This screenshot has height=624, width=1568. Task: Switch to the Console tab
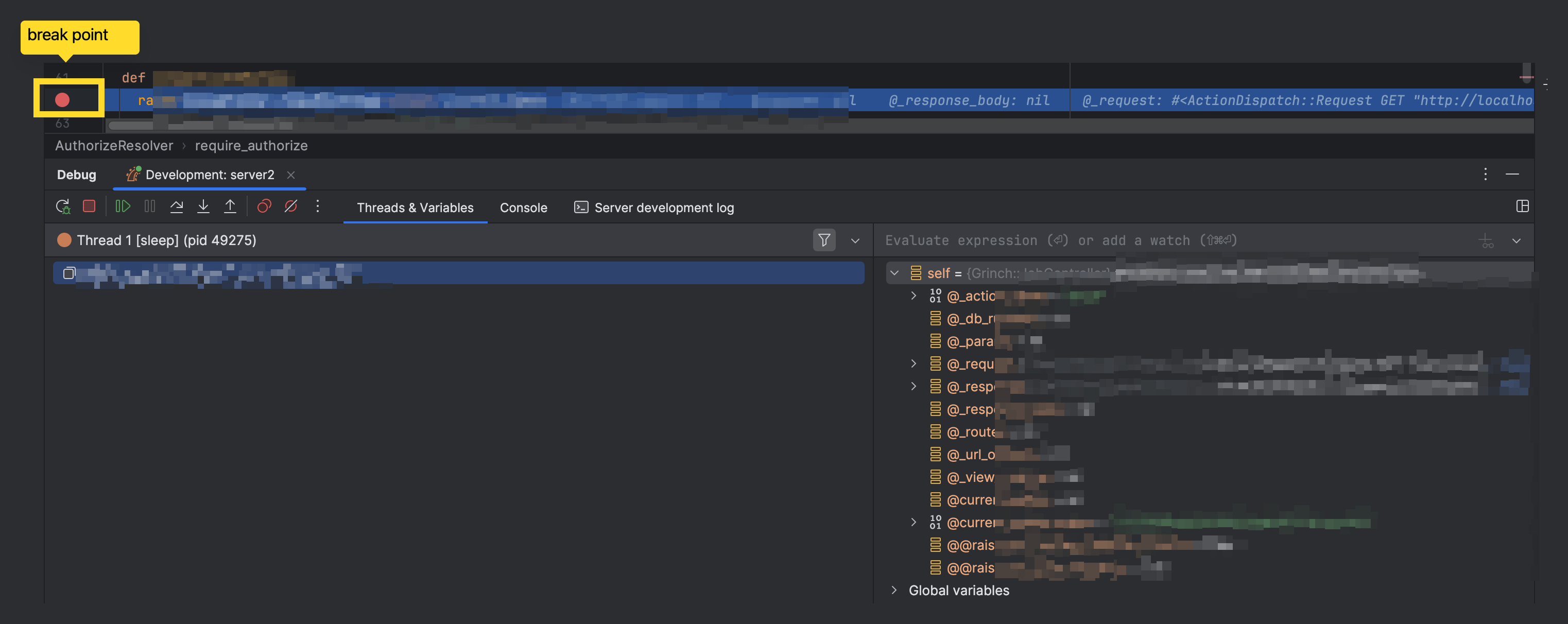[x=523, y=207]
